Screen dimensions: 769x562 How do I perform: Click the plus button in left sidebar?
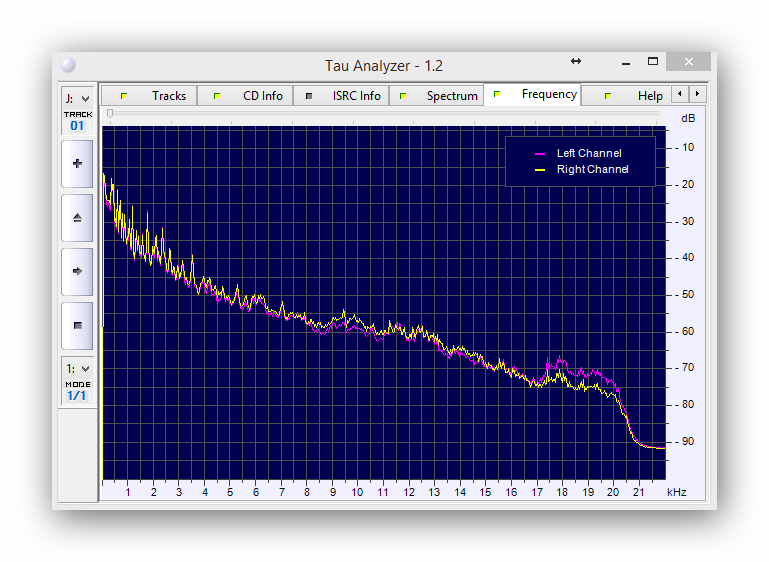click(x=77, y=164)
